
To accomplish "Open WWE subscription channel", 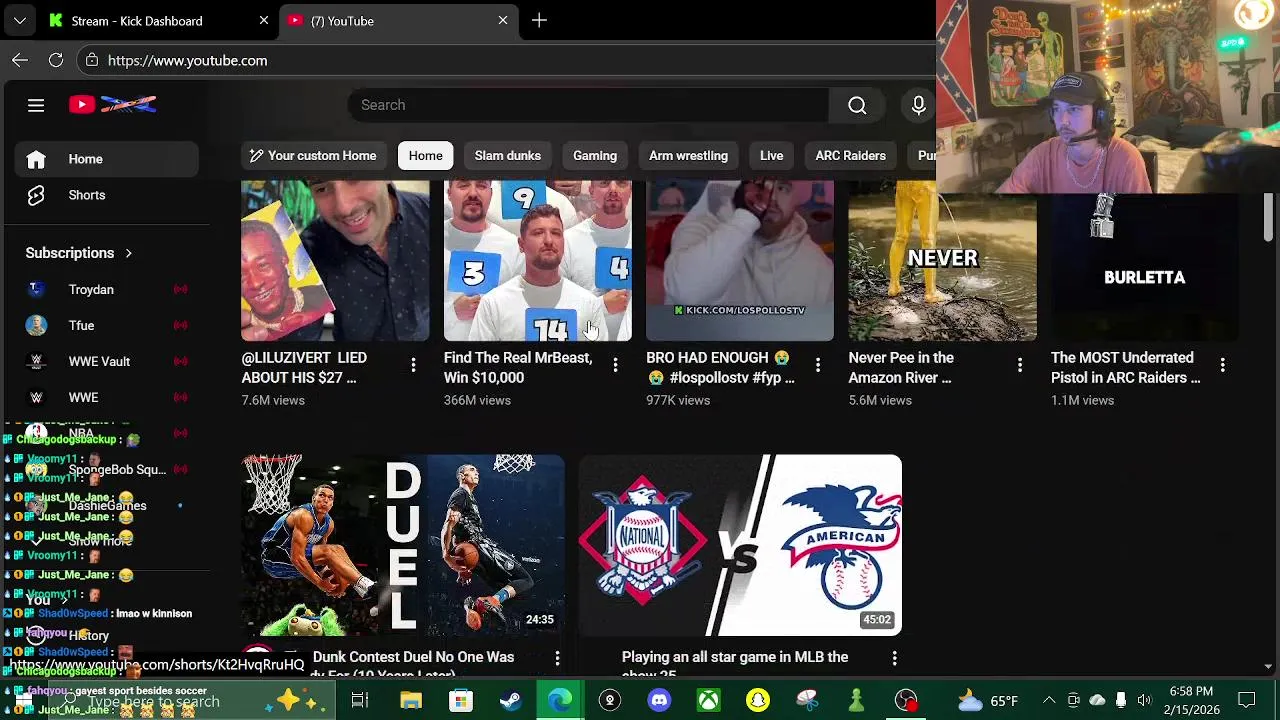I will tap(106, 398).
